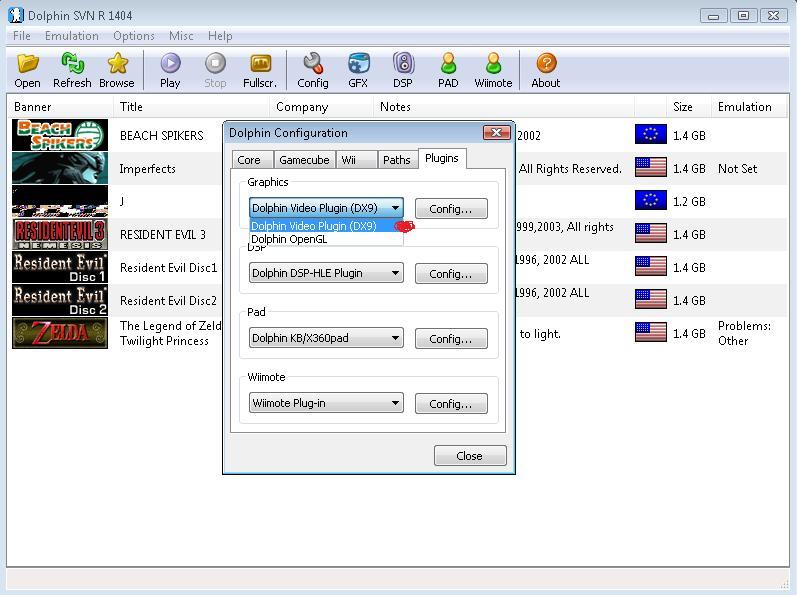Screen dimensions: 797x595
Task: Click the European flag for Beach Spikers
Action: (651, 135)
